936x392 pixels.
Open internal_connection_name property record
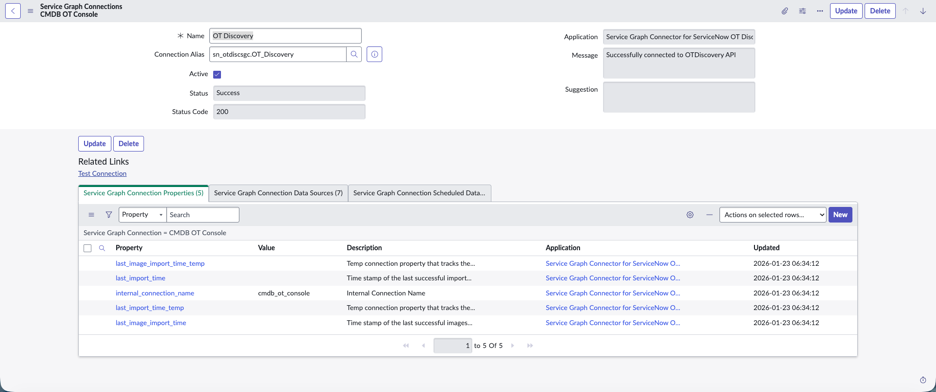(x=155, y=293)
